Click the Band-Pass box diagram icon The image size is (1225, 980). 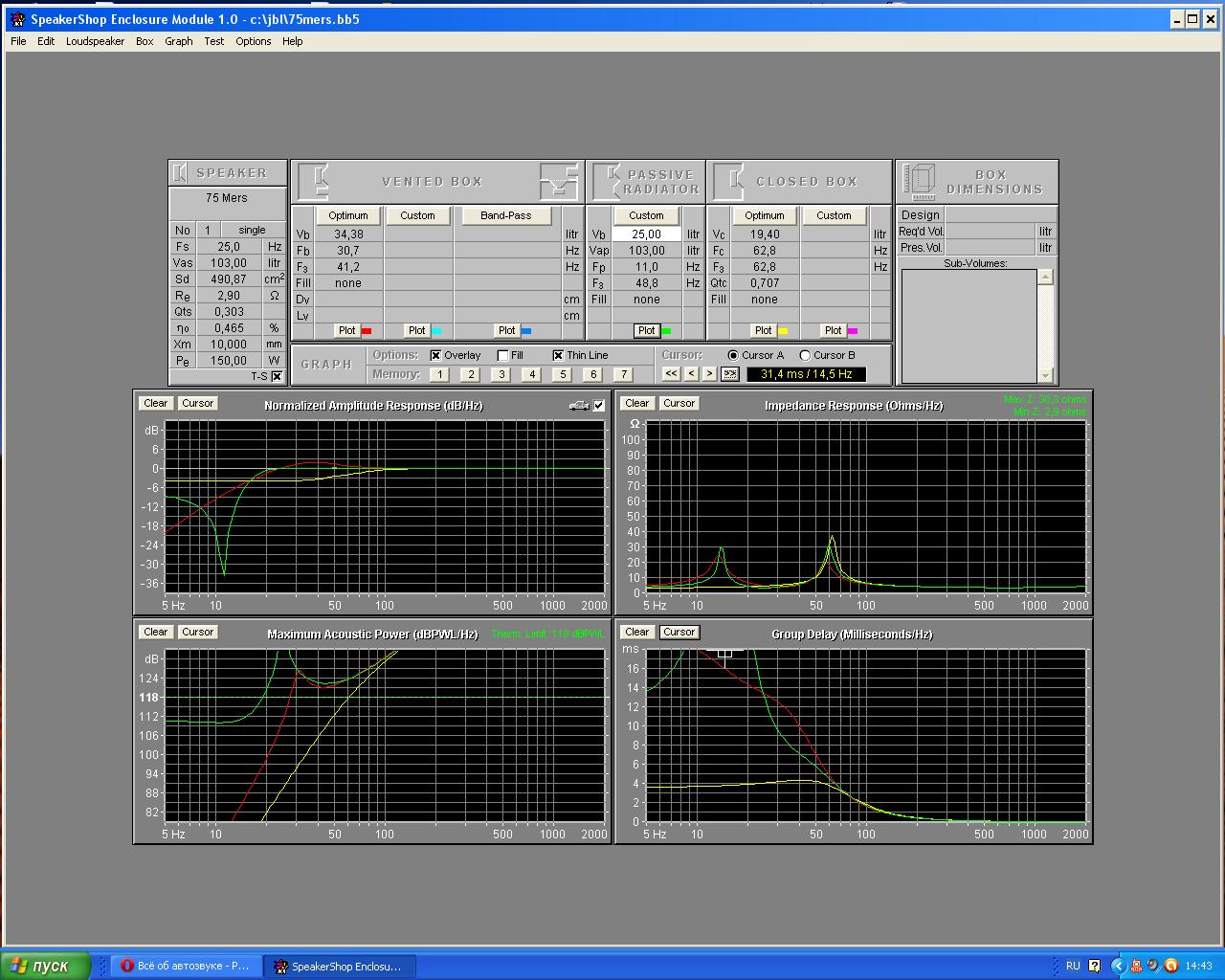click(559, 181)
